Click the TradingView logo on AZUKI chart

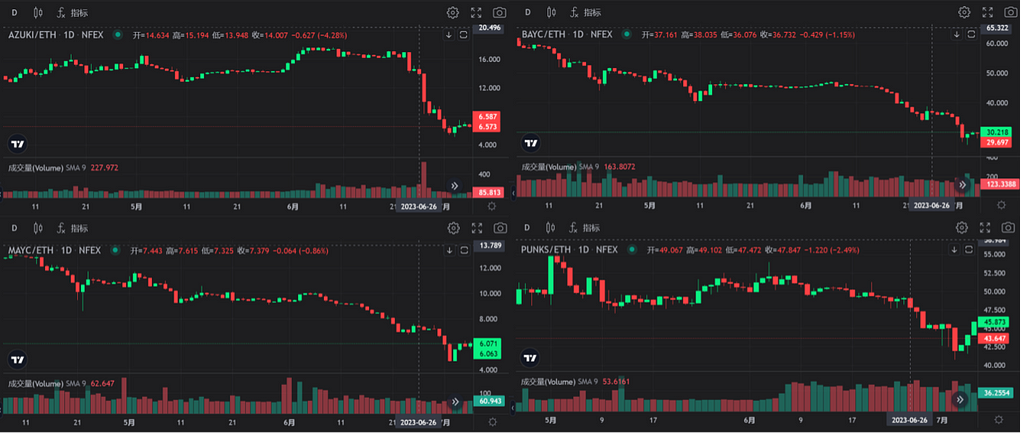tap(17, 143)
